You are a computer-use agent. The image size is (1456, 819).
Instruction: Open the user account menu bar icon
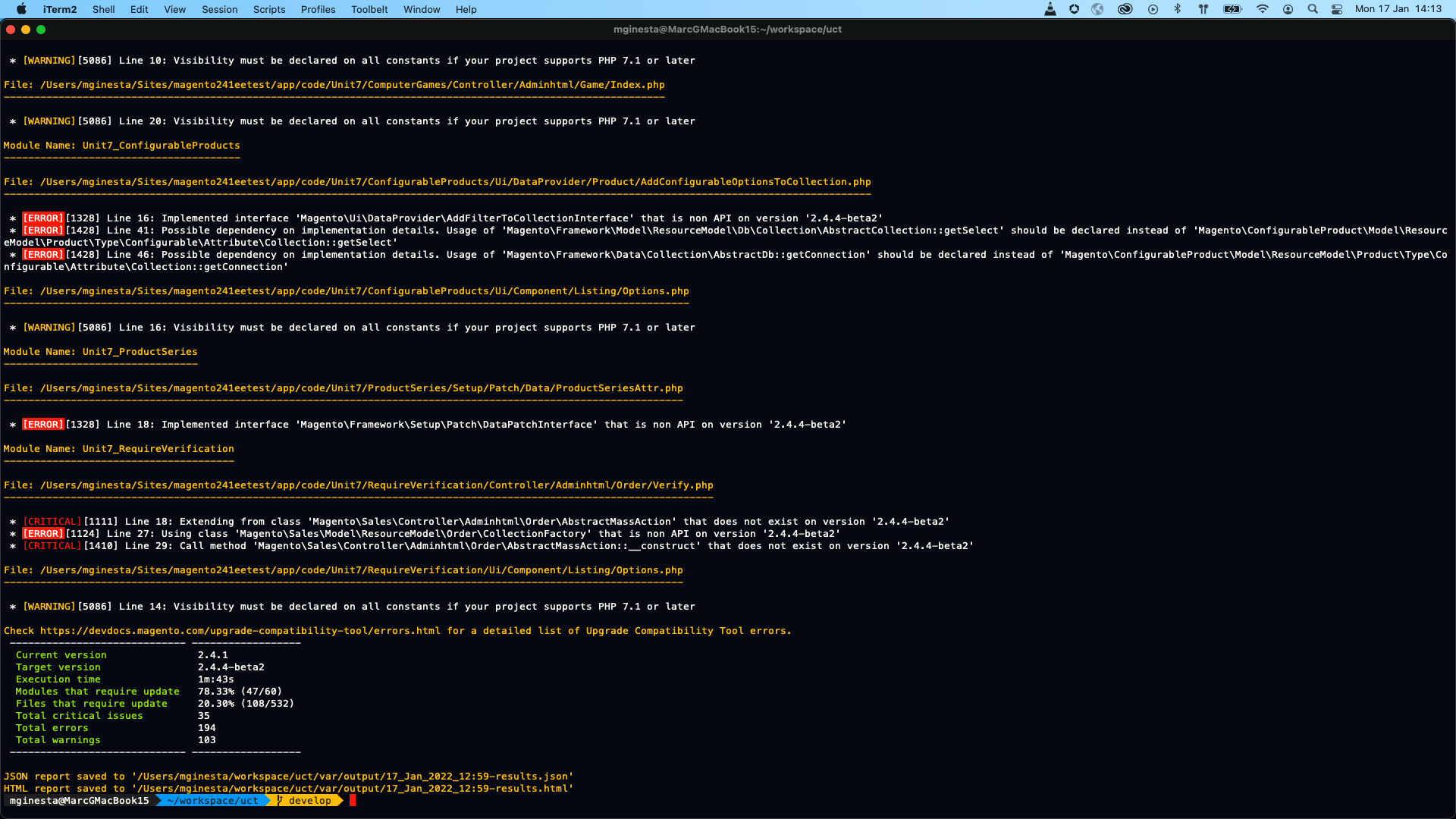tap(1289, 9)
